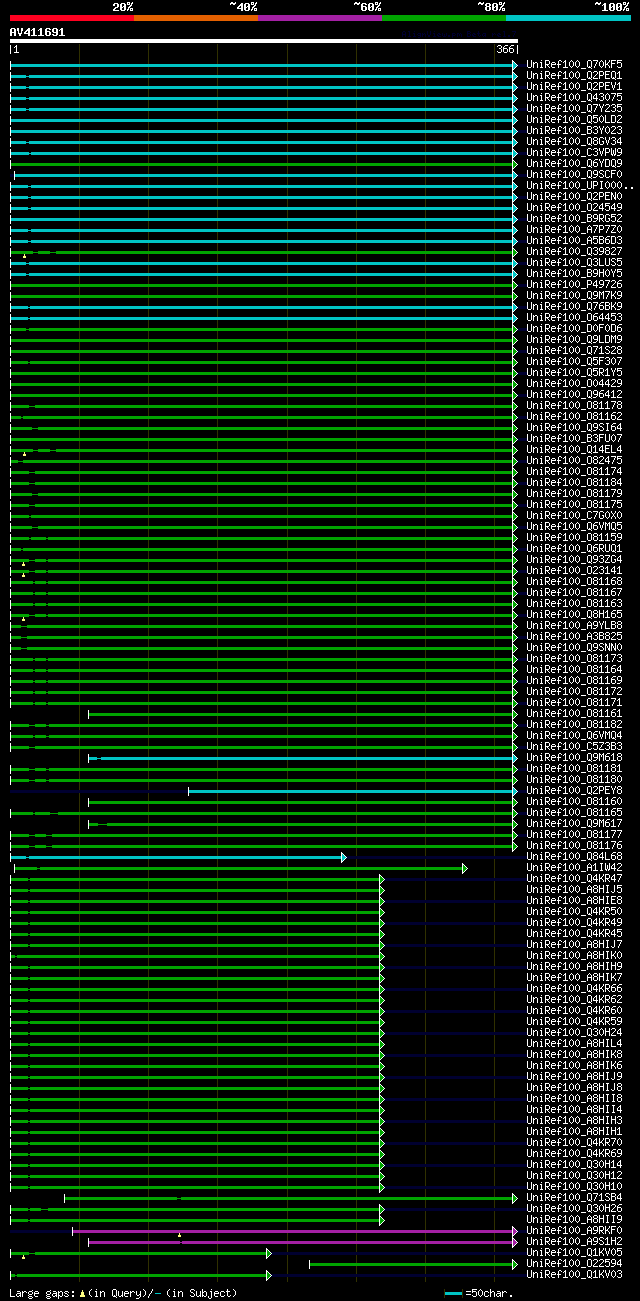This screenshot has width=640, height=1301.
Task: Select the UniRef100_Q39827 label
Action: point(574,251)
